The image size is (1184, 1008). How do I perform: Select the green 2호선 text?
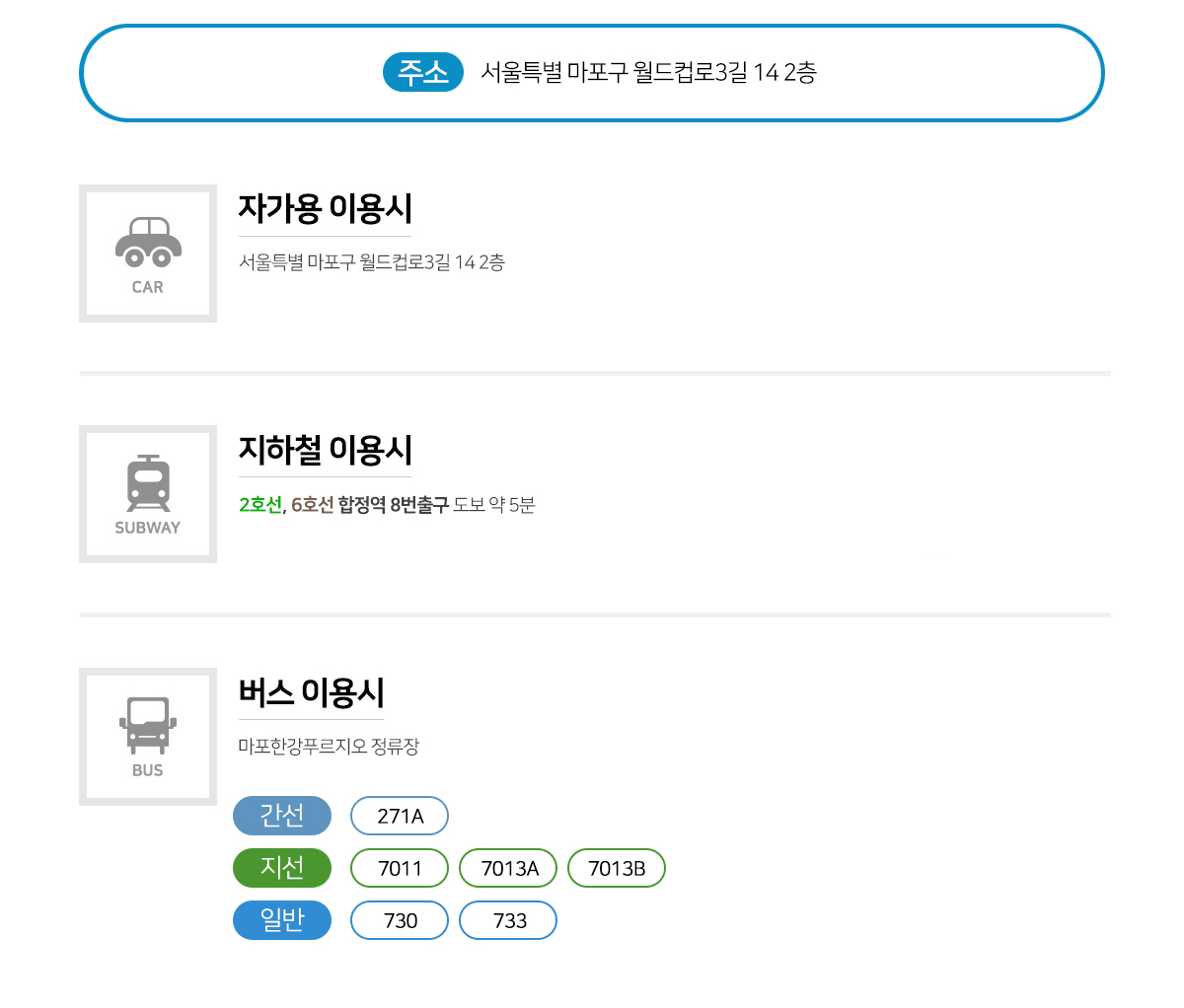click(x=260, y=505)
